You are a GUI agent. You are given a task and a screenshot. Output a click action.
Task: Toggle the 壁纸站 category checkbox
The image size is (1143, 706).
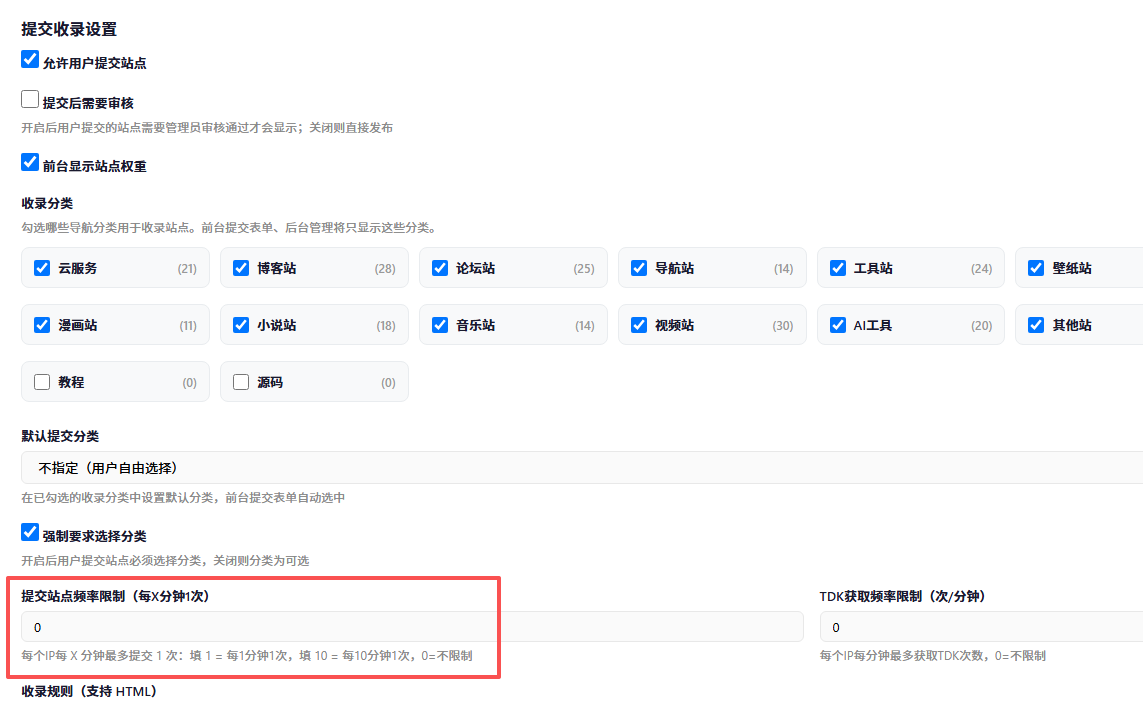click(1036, 268)
